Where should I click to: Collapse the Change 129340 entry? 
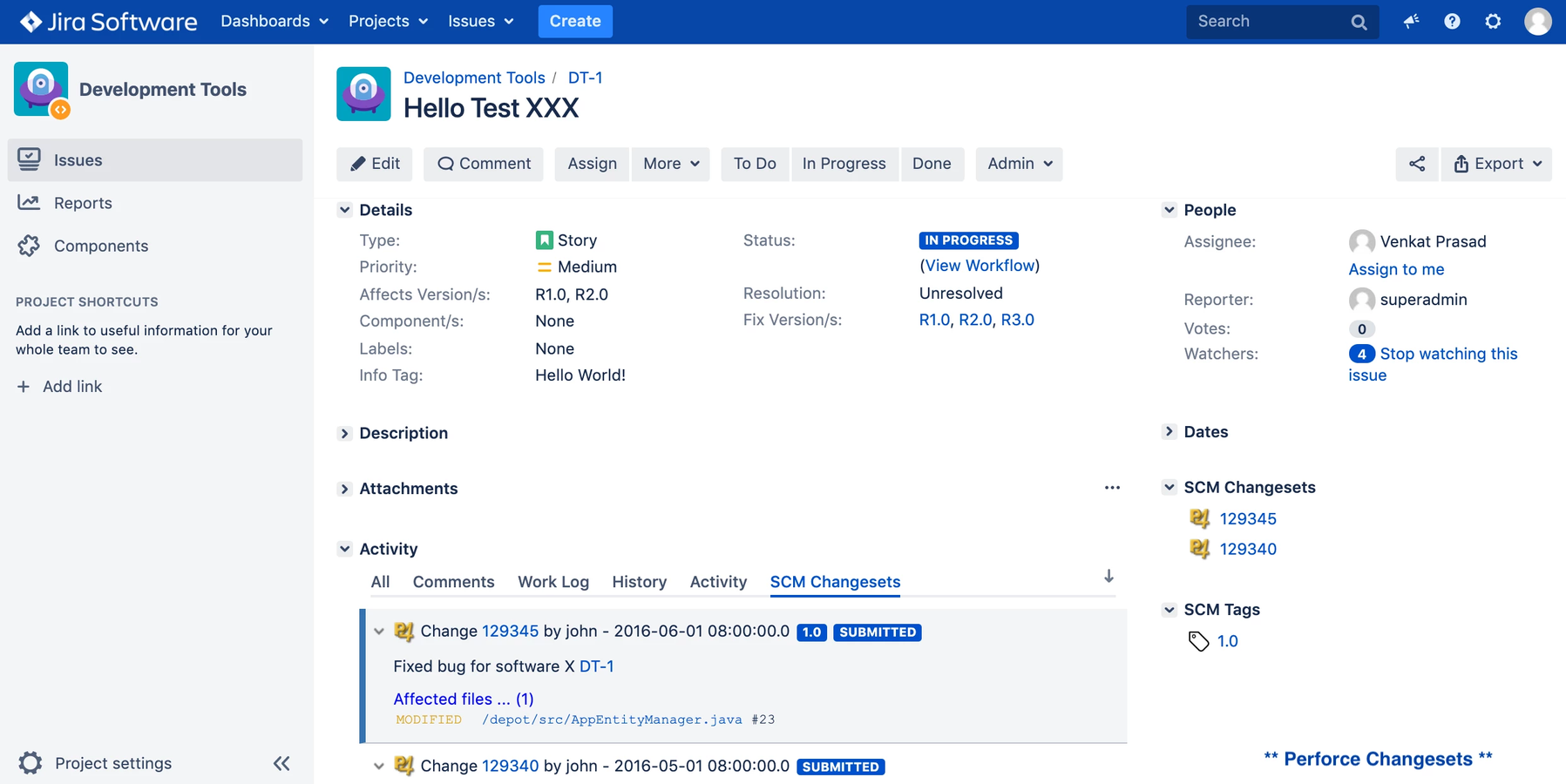[x=379, y=767]
